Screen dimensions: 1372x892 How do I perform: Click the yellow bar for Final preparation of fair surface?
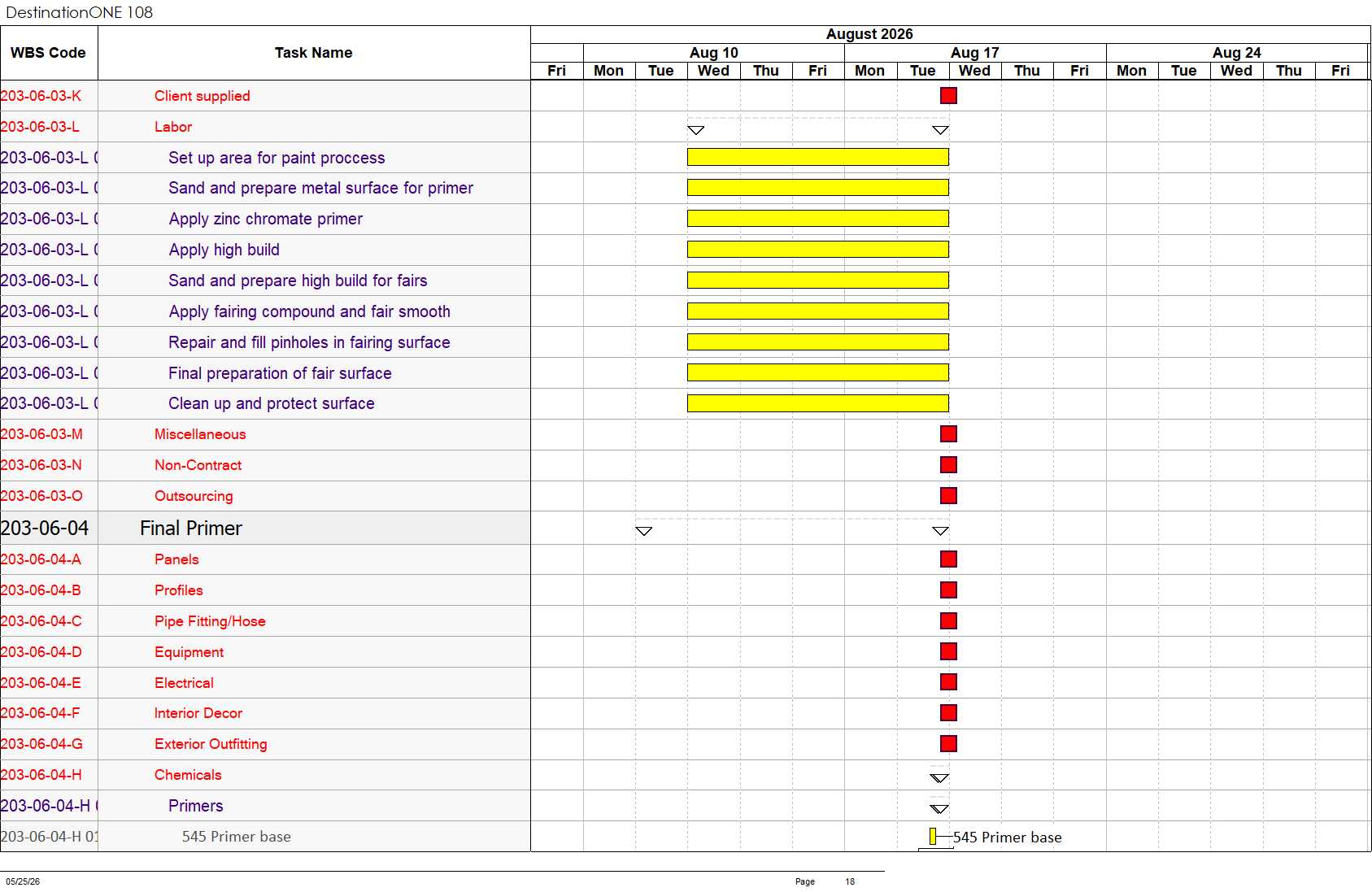tap(818, 372)
